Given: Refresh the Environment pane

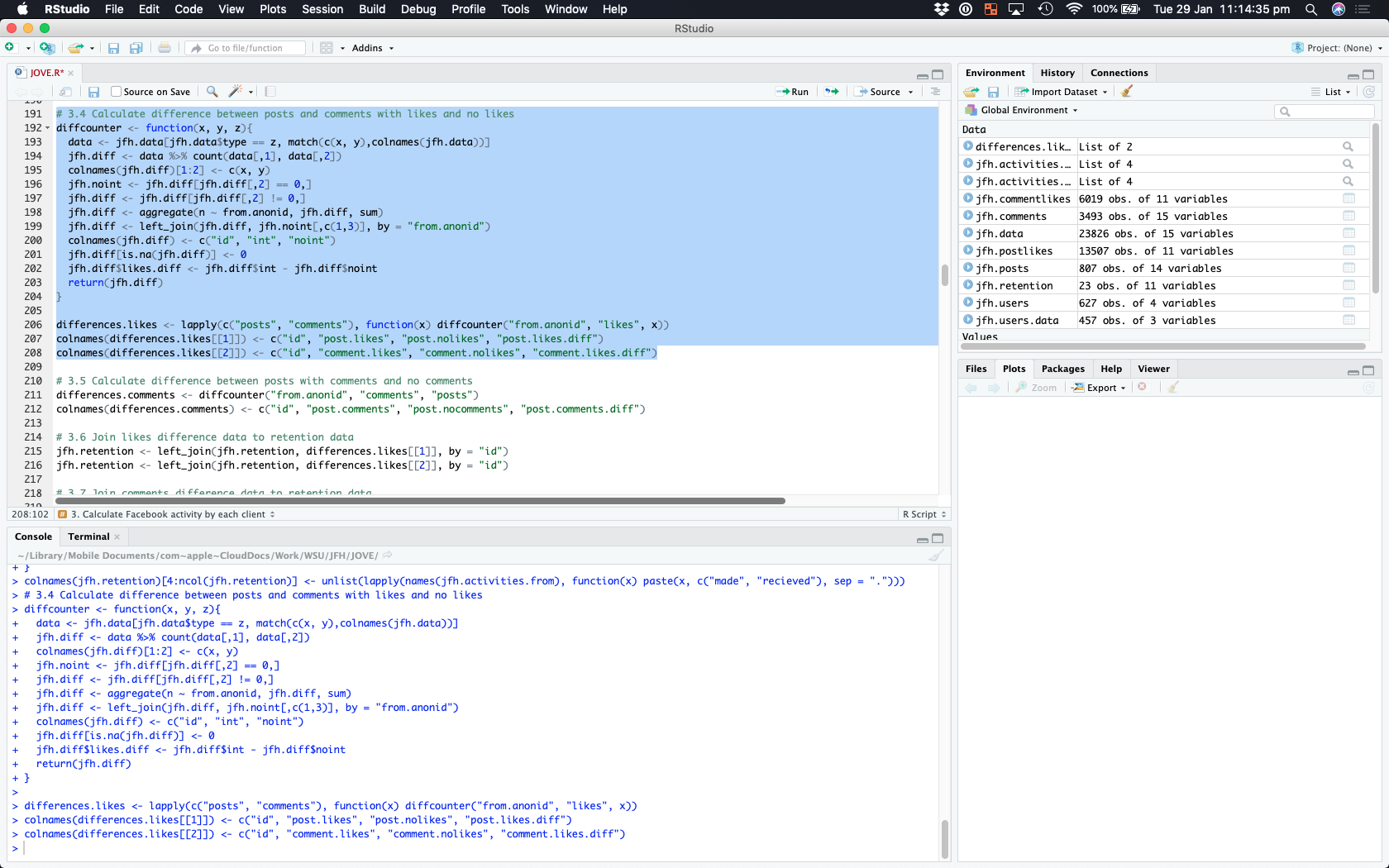Looking at the screenshot, I should (x=1368, y=92).
